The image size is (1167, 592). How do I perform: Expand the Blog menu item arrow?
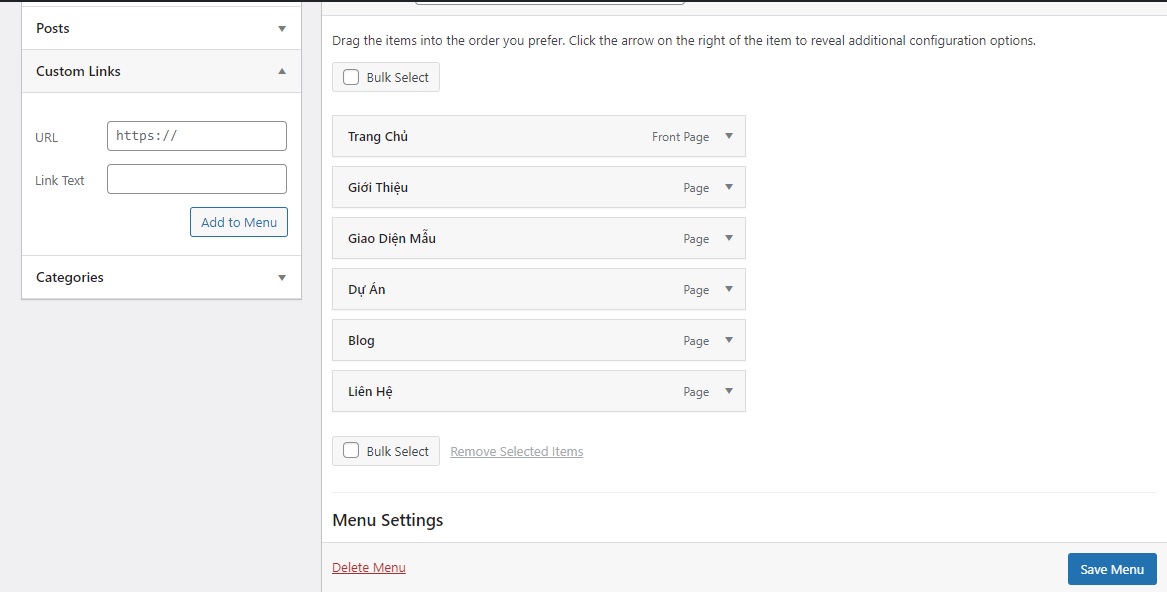click(x=728, y=340)
